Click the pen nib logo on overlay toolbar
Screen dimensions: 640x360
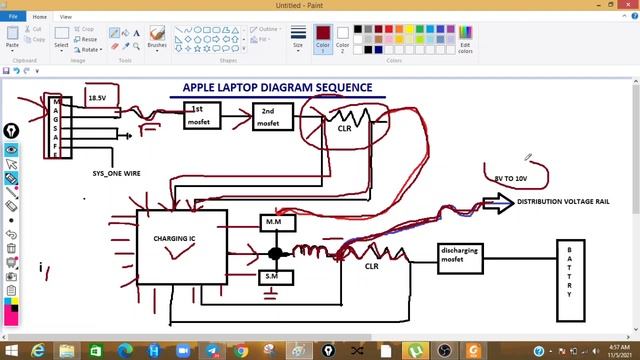(11, 131)
